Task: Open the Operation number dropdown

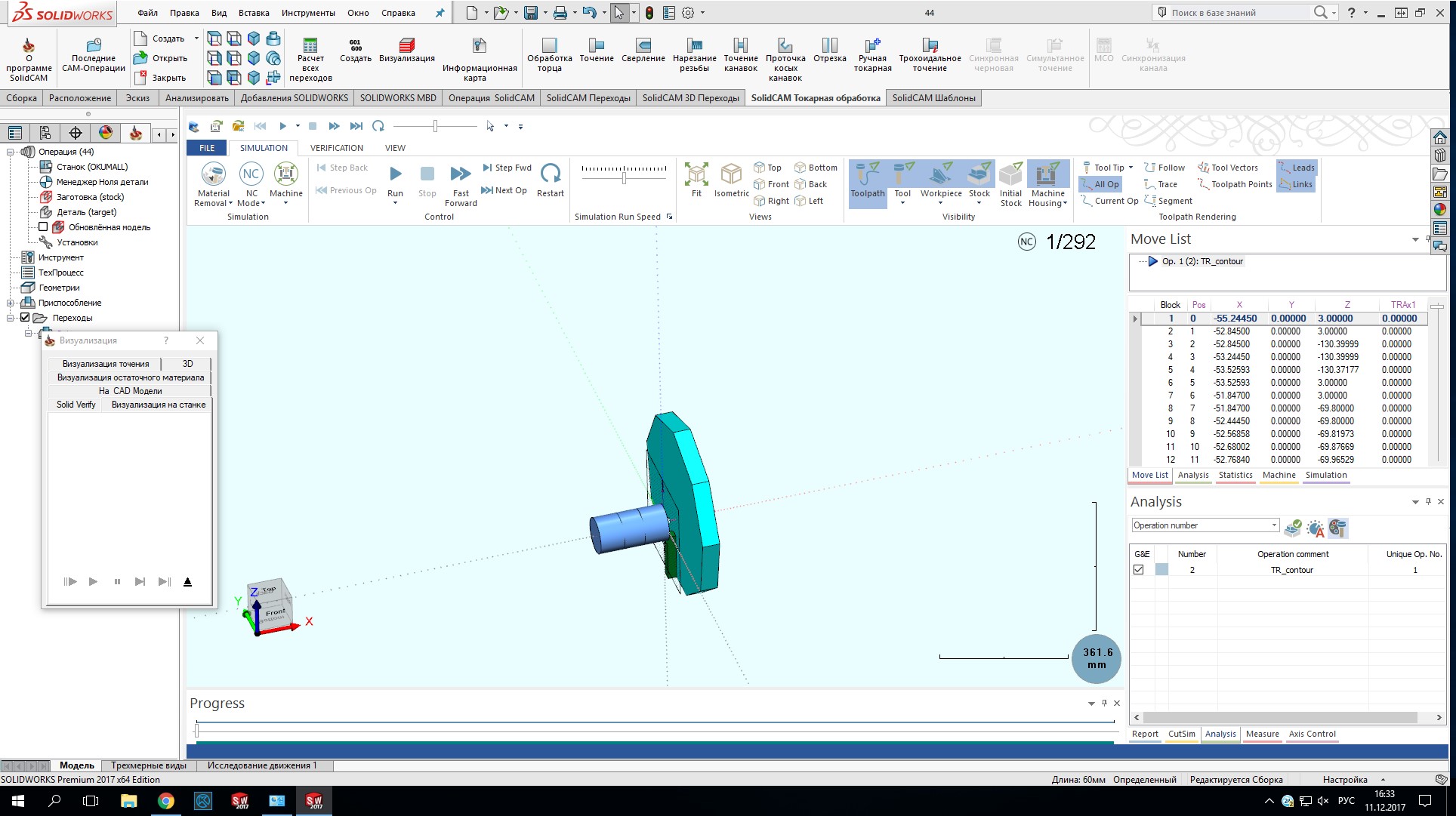Action: [x=1273, y=525]
